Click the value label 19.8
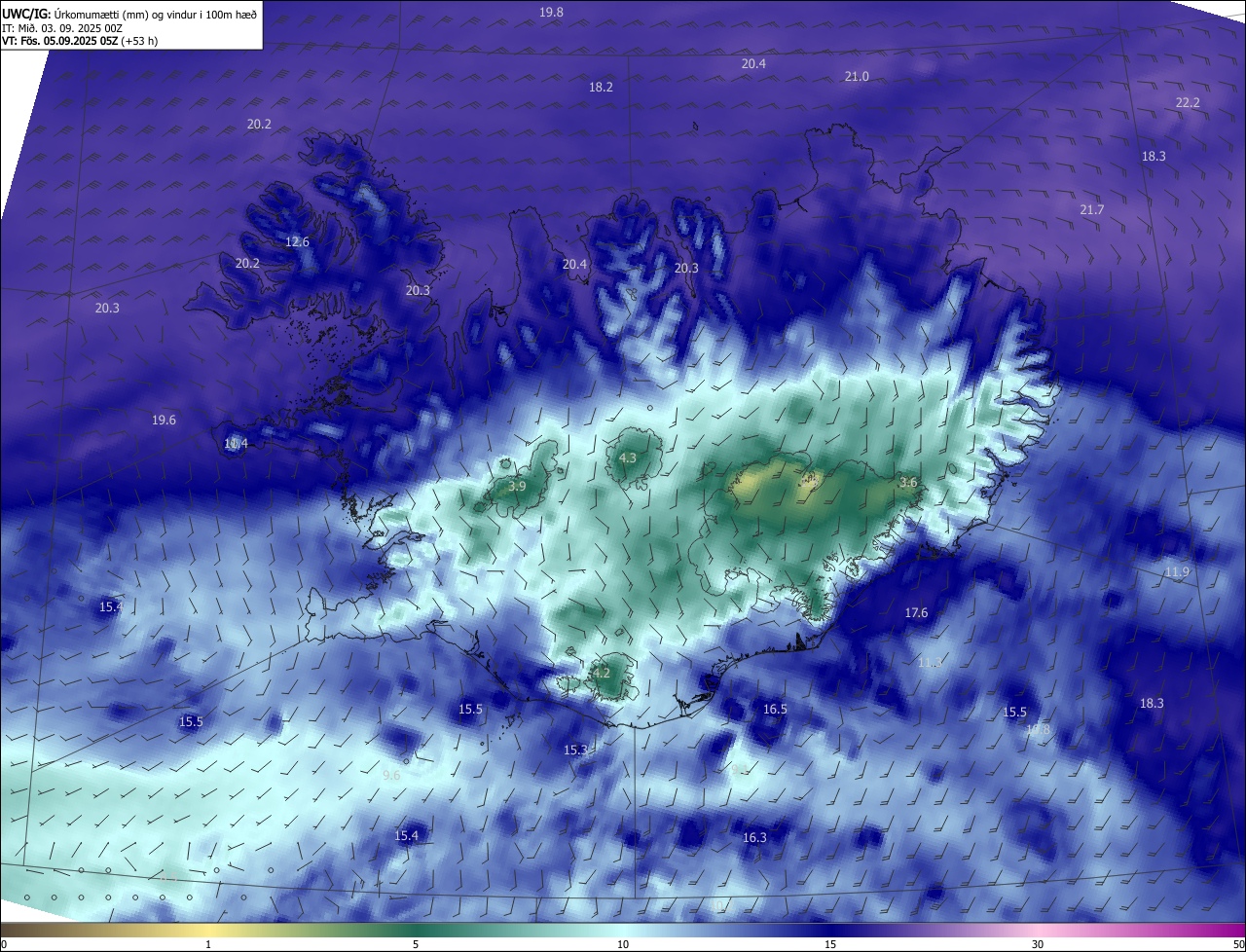 pos(551,12)
